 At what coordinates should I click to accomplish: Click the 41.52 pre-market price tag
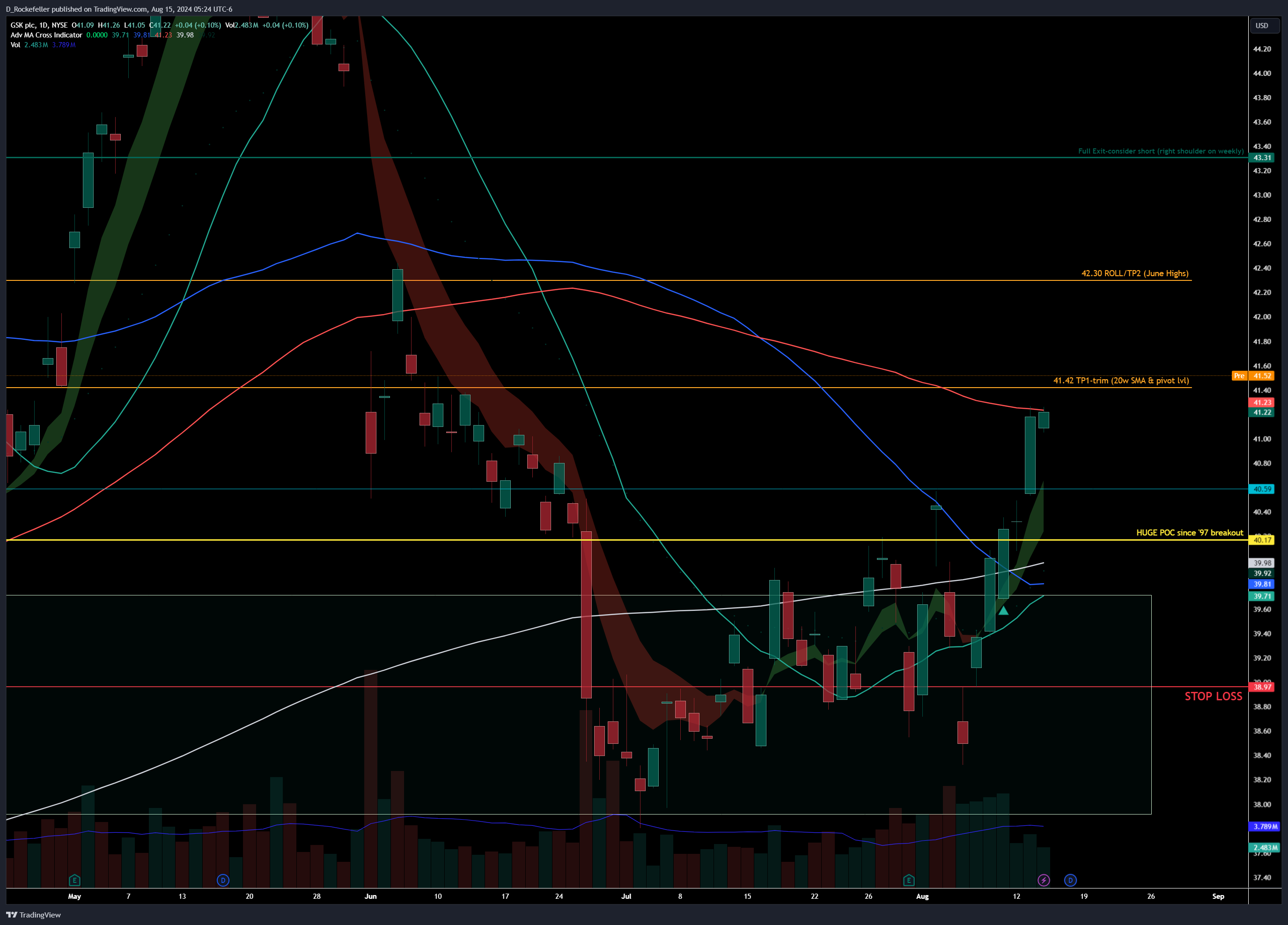pos(1262,376)
